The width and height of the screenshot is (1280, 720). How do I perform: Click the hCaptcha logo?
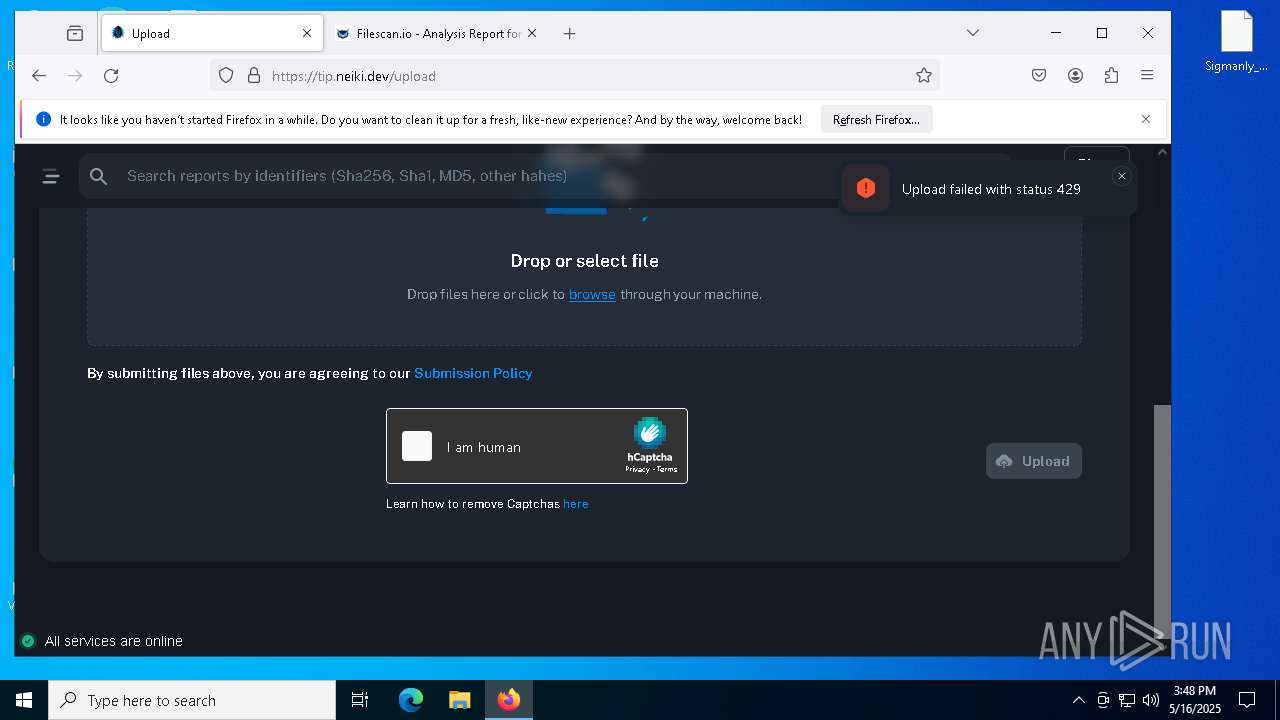[x=650, y=432]
